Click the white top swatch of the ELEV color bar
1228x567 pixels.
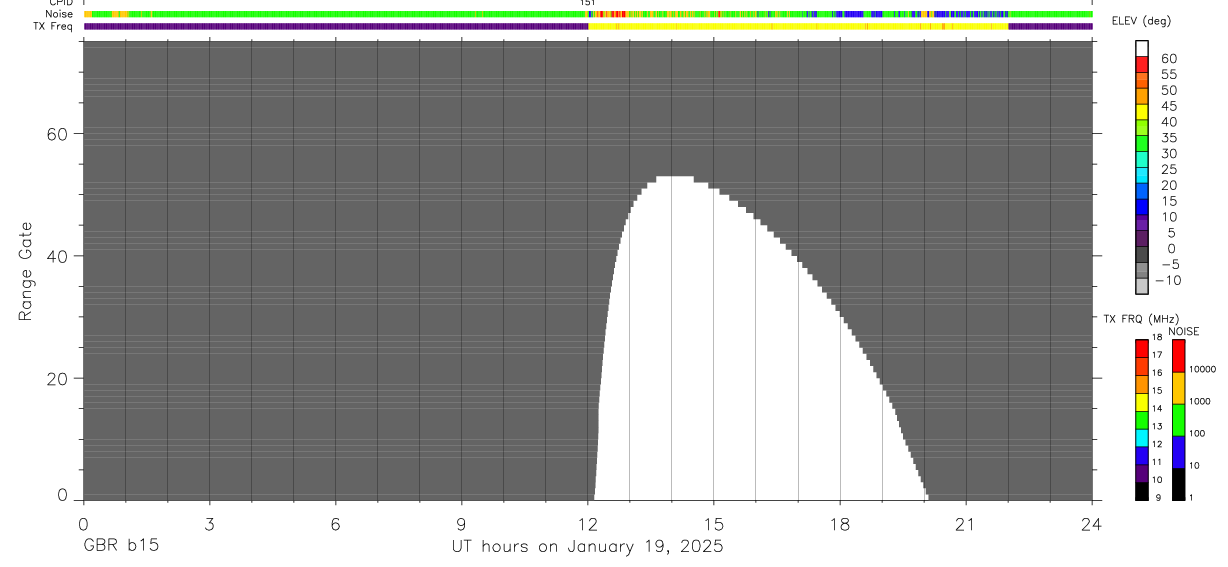1141,49
